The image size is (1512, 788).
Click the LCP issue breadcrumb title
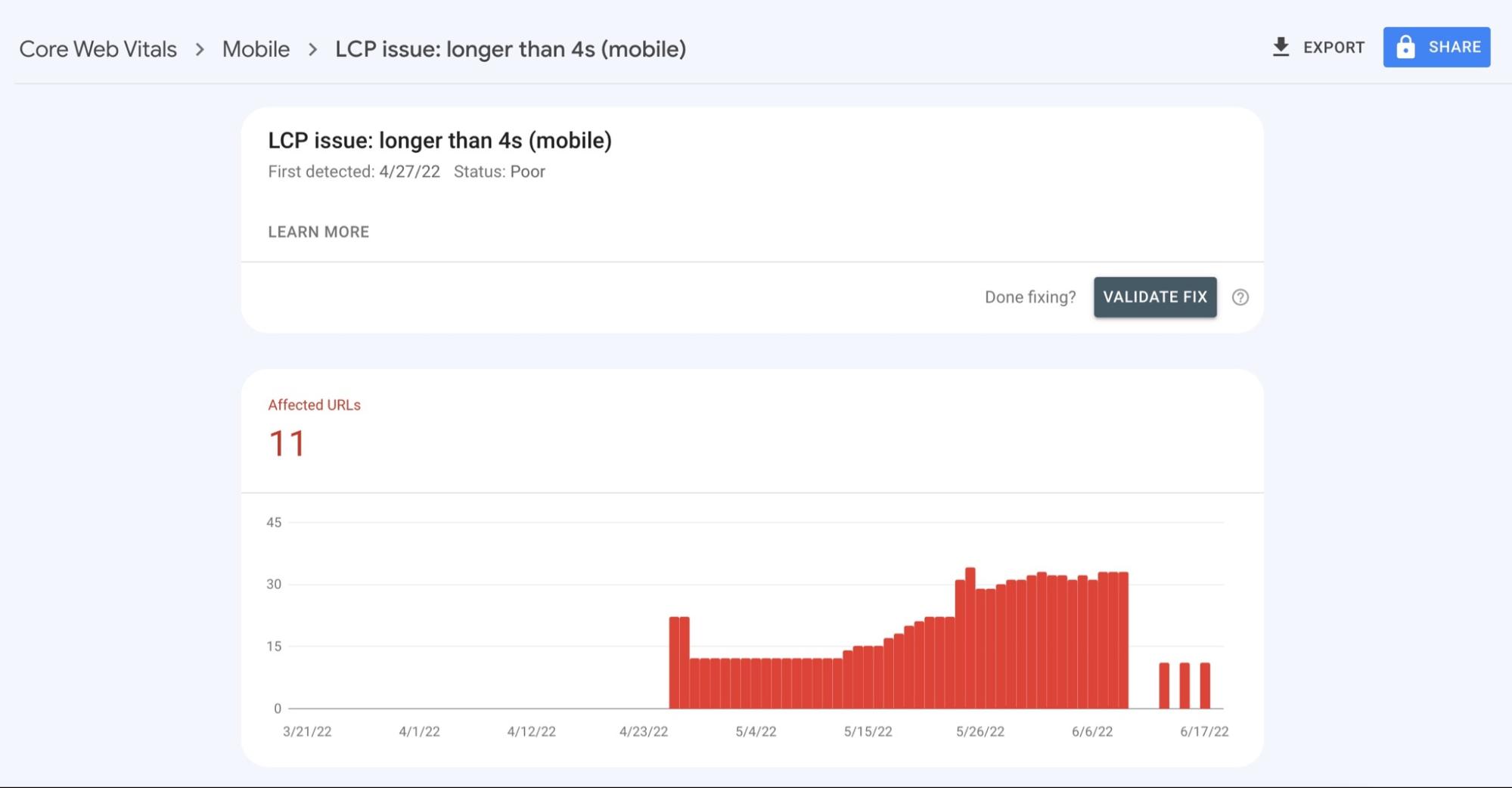click(x=511, y=49)
